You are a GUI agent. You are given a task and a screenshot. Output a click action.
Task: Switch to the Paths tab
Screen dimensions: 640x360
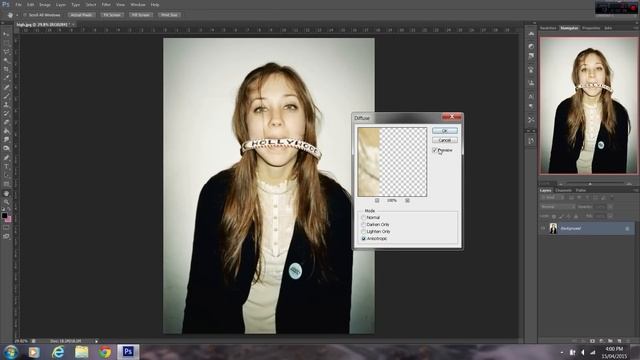coord(581,190)
